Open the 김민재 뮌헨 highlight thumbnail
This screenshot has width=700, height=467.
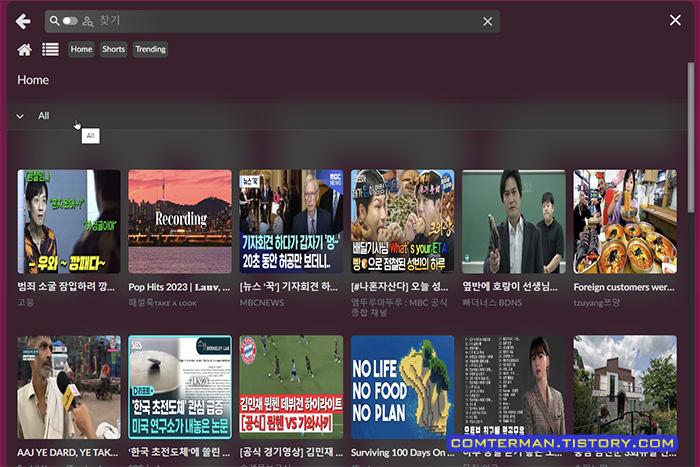tap(291, 387)
